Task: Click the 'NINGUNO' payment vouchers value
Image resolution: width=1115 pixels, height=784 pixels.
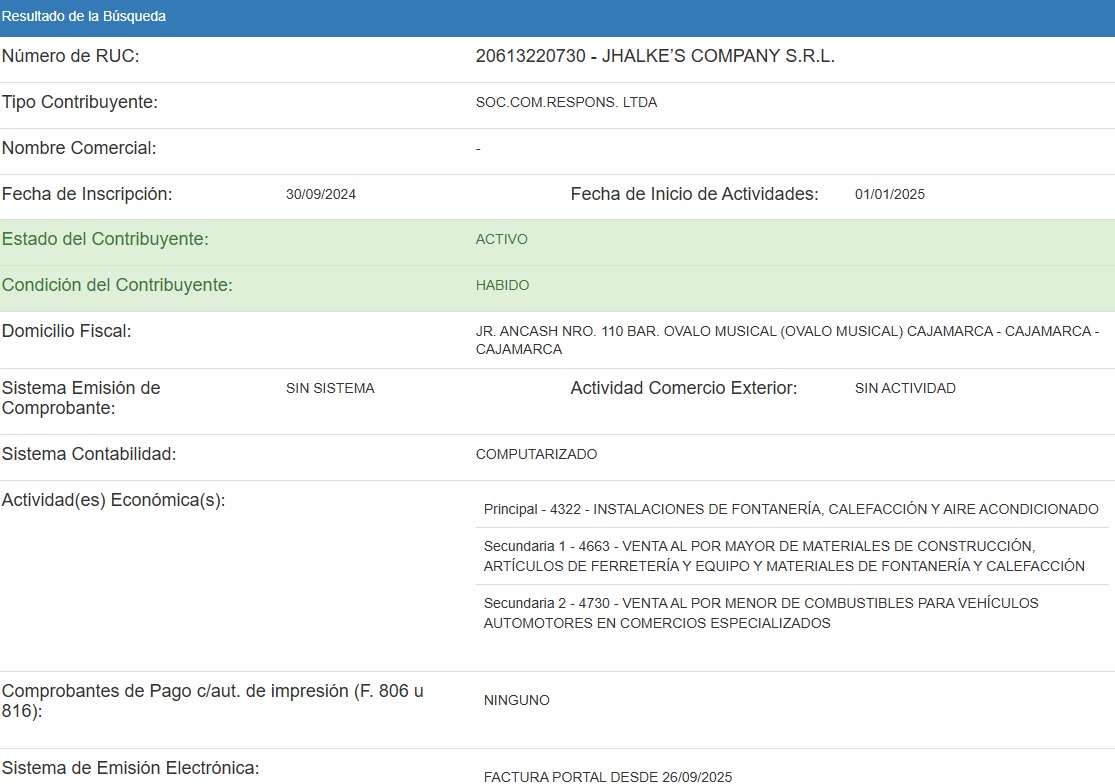Action: click(x=516, y=701)
